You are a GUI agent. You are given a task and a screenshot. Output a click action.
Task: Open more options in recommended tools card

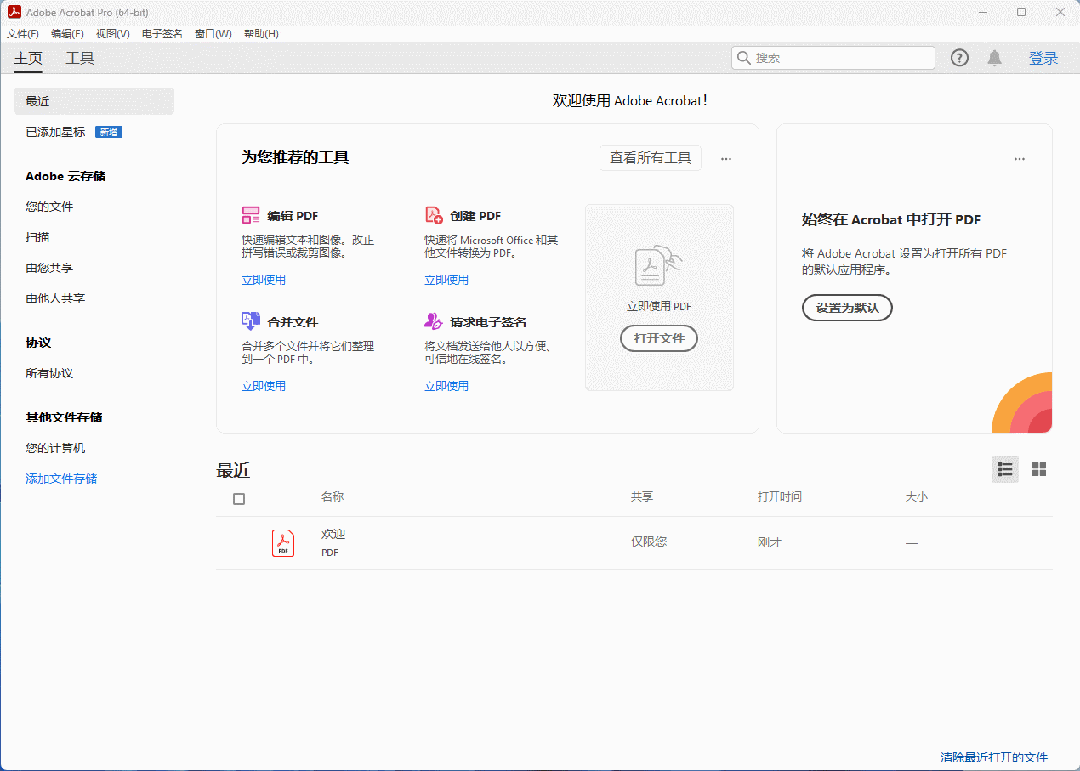[x=726, y=158]
